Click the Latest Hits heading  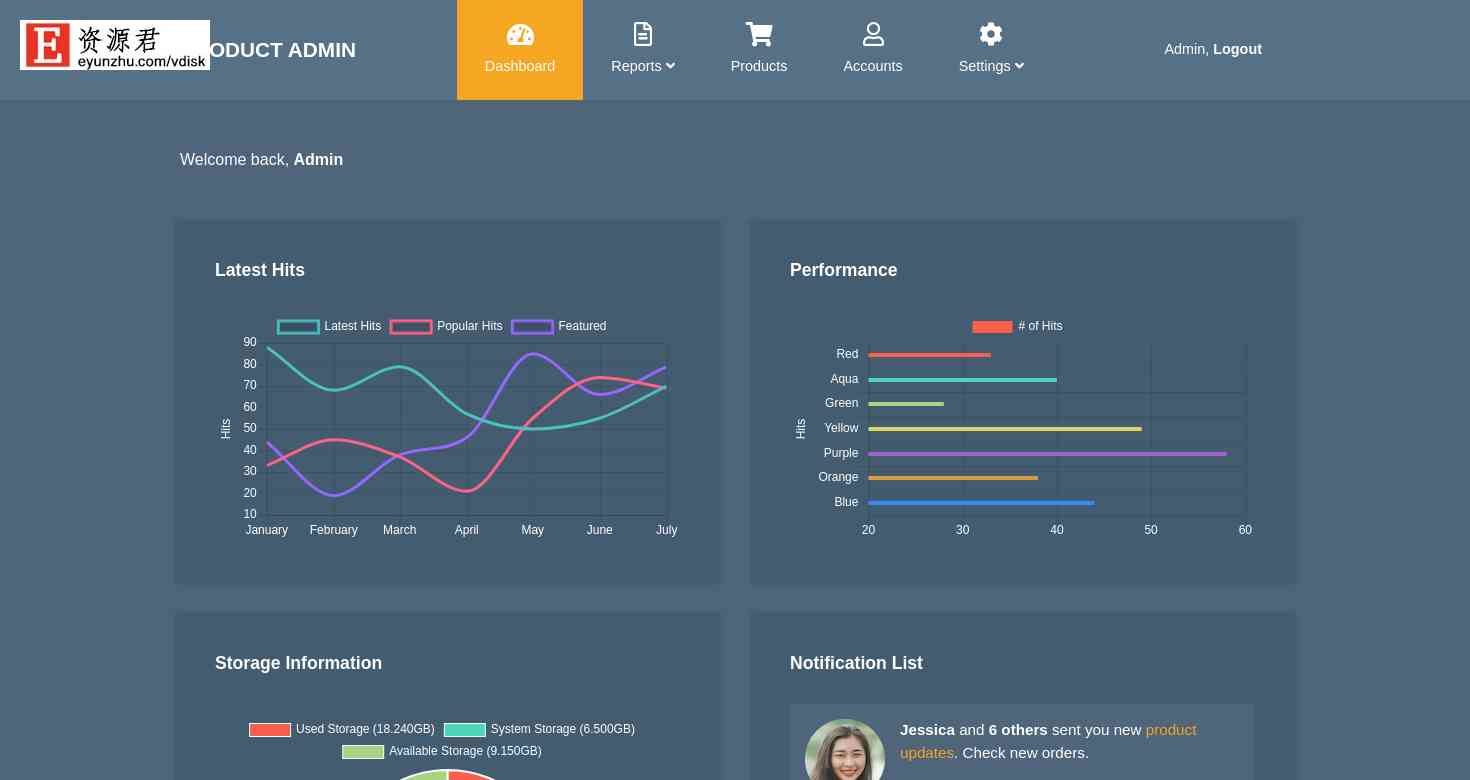[x=260, y=270]
